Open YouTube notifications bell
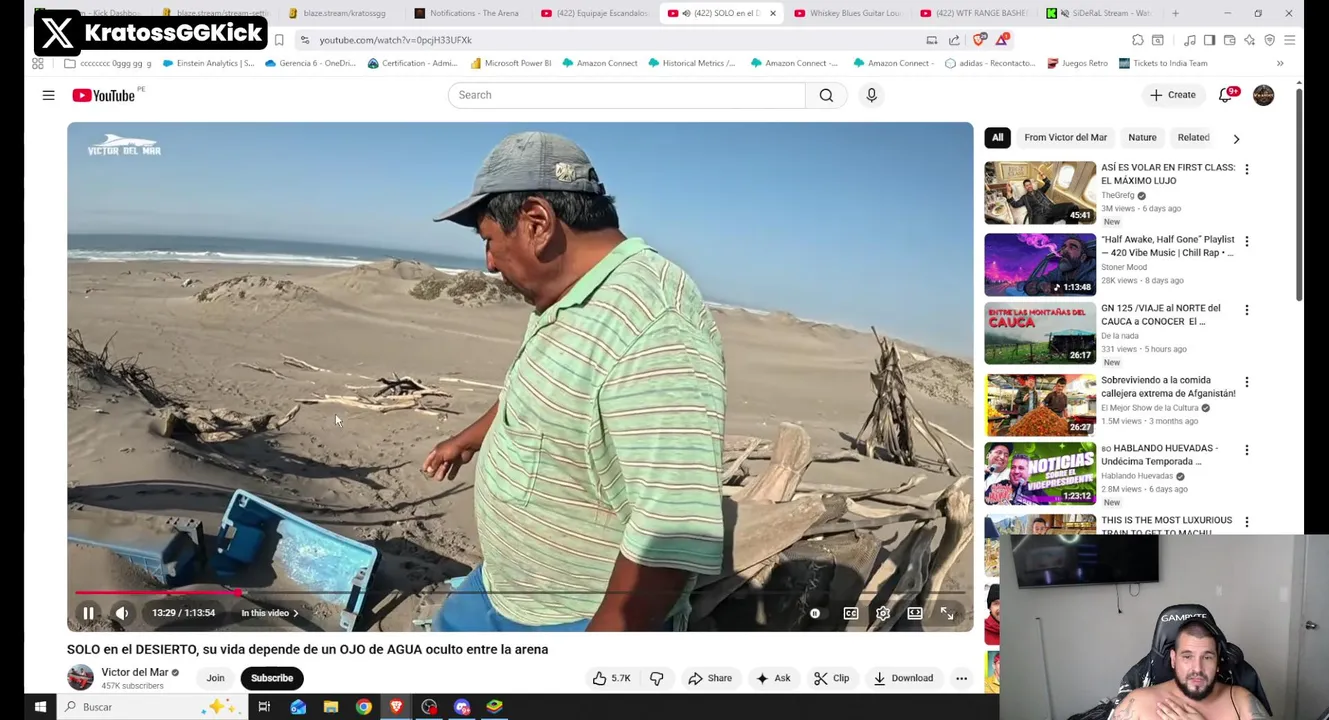The height and width of the screenshot is (720, 1329). point(1225,95)
